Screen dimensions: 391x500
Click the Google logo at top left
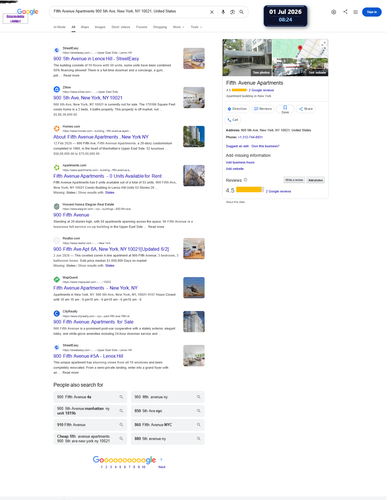28,12
